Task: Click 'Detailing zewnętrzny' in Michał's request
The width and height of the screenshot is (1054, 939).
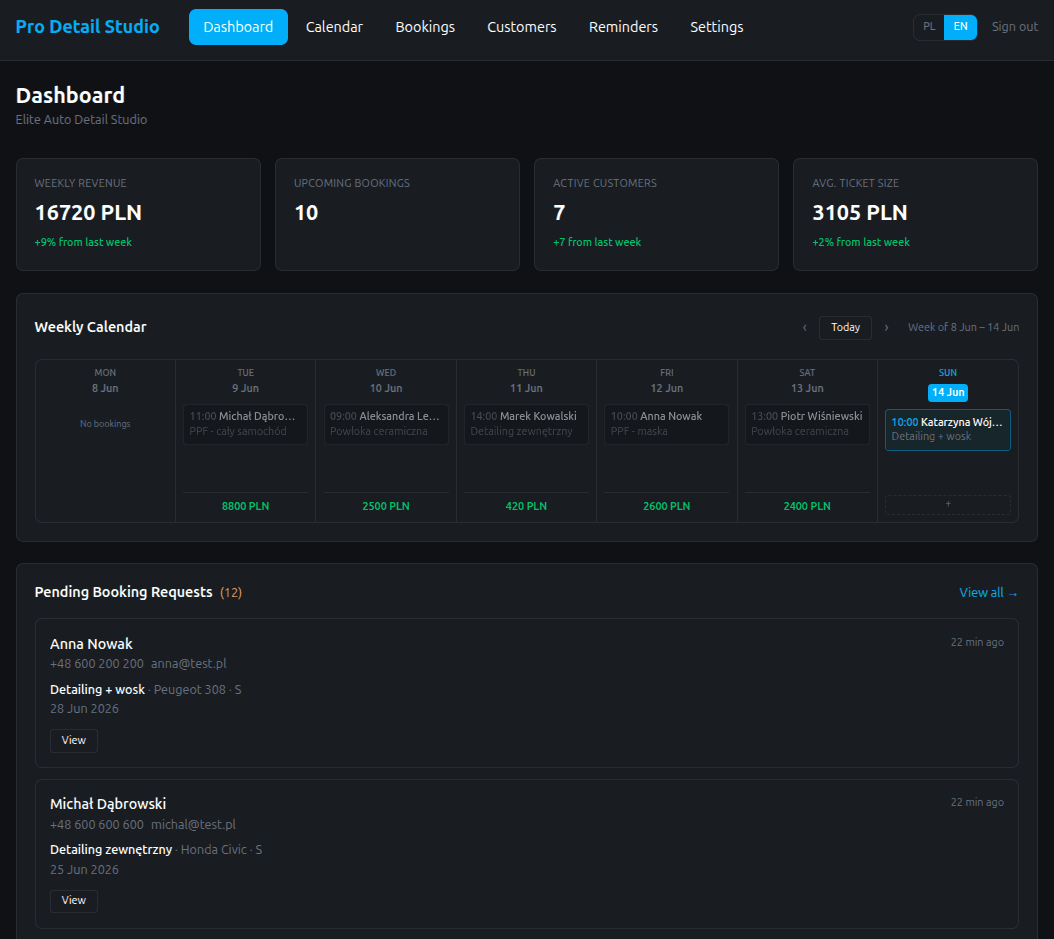Action: [111, 850]
